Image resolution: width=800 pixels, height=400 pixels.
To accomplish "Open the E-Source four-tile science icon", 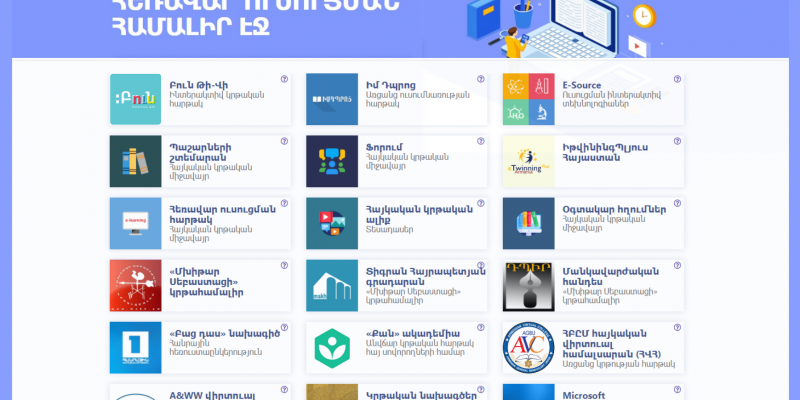I will click(x=529, y=99).
